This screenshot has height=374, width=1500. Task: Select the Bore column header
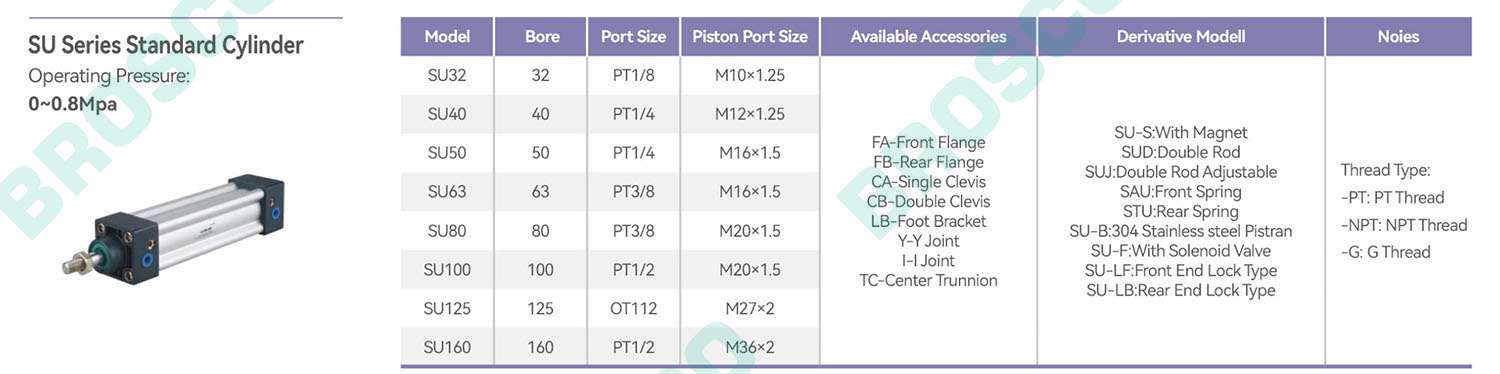pyautogui.click(x=541, y=37)
